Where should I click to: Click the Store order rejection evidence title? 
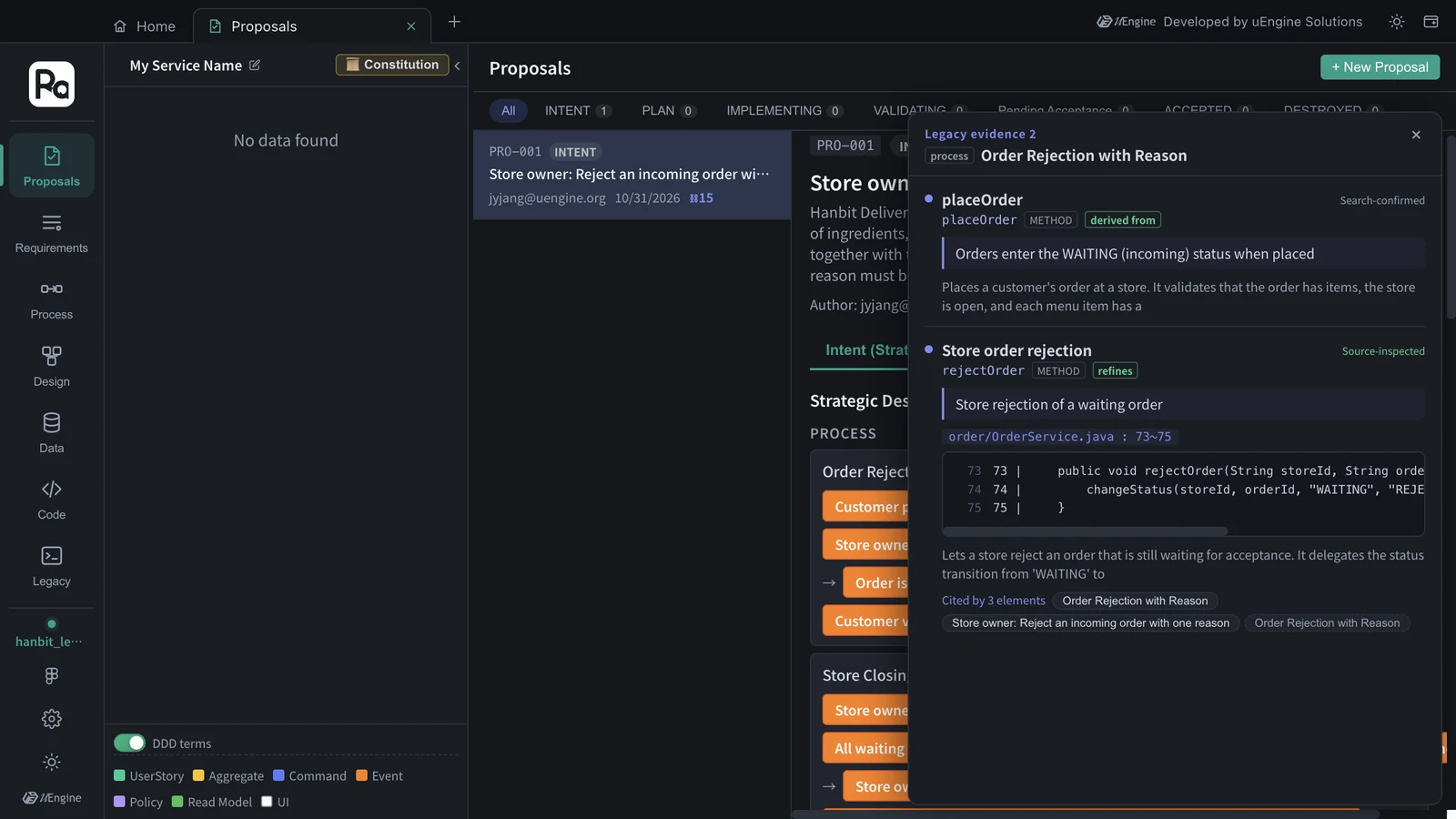tap(1016, 350)
